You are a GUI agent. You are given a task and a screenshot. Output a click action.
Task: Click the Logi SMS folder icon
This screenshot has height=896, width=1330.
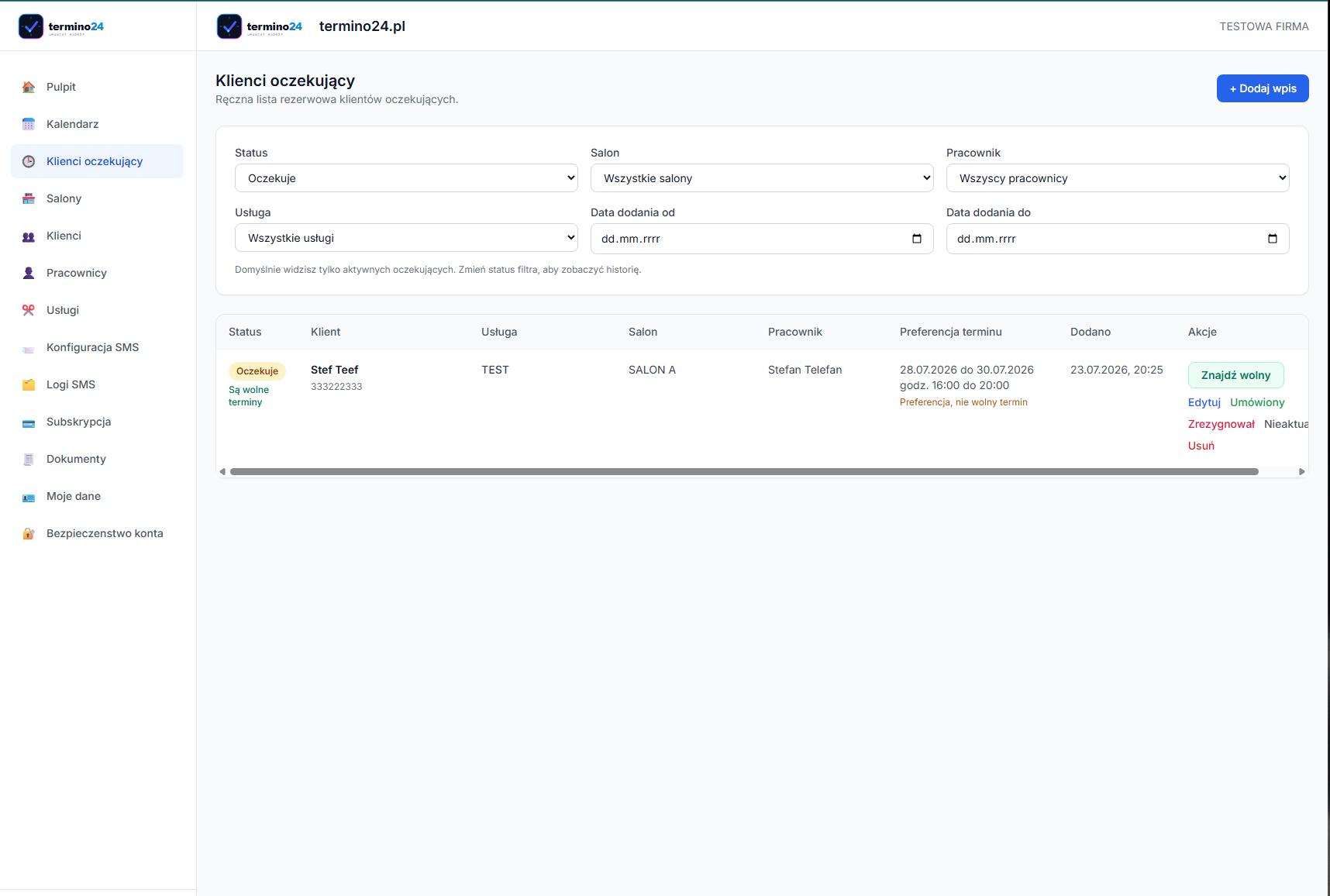pos(29,384)
